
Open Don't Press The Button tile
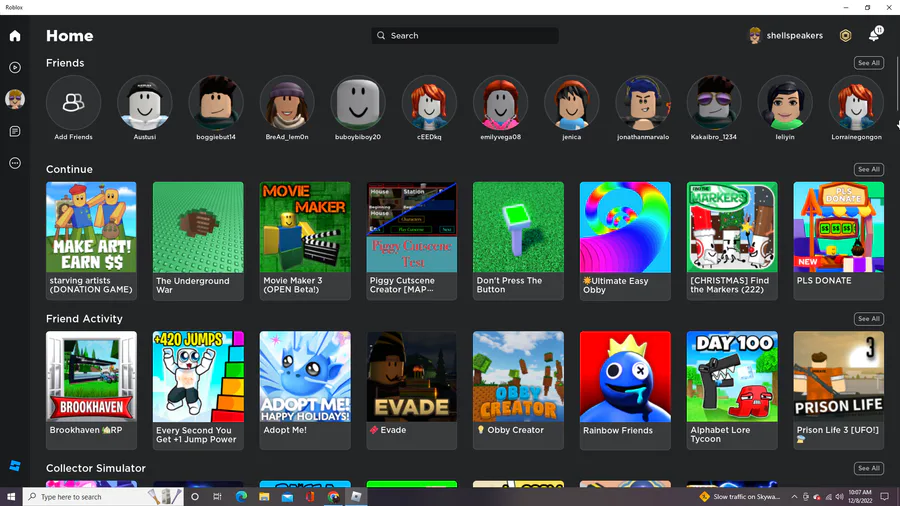click(518, 241)
